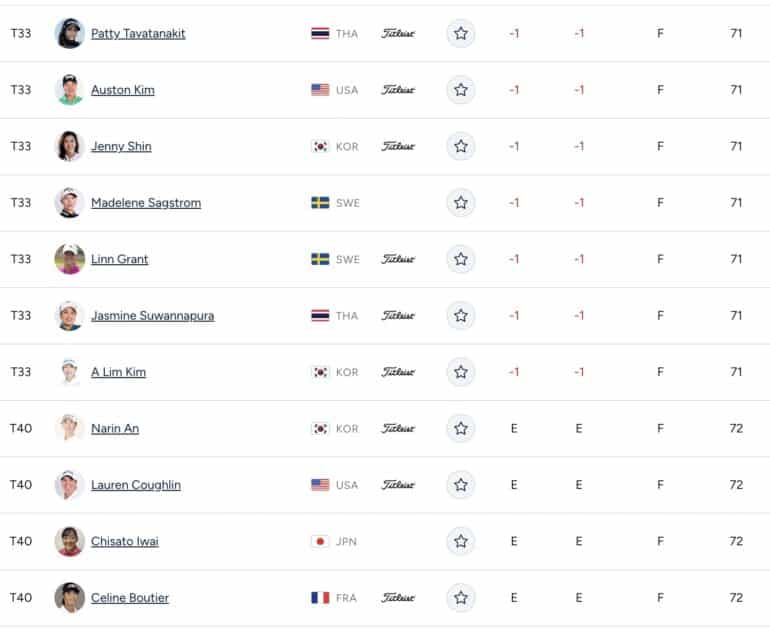Click the star icon for Lauren Coughlin
This screenshot has width=770, height=629.
pos(461,485)
